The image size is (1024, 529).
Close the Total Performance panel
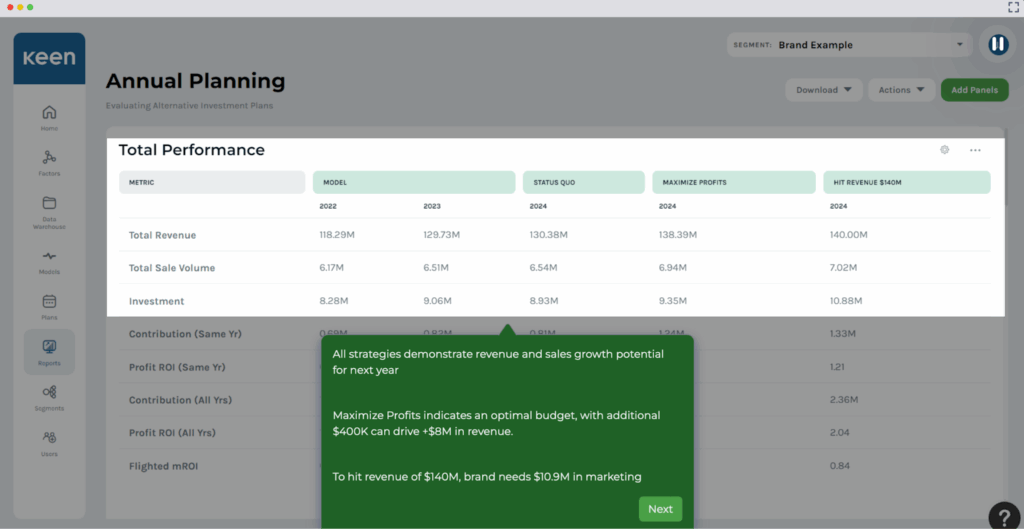944,150
